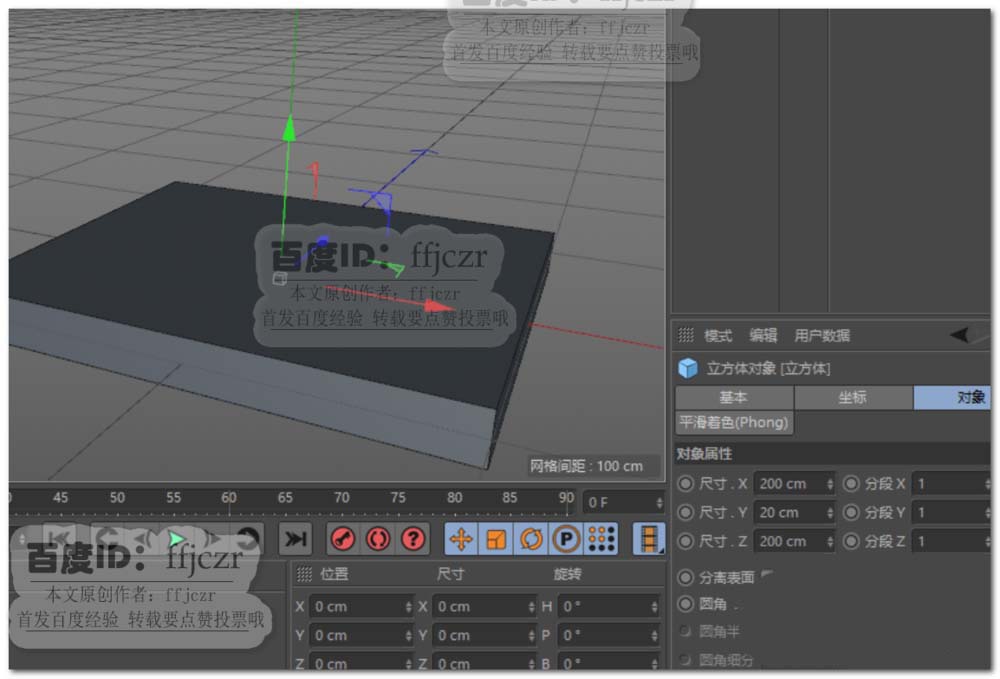This screenshot has width=1000, height=679.
Task: Toggle the 分段 Z animation circle
Action: point(851,541)
